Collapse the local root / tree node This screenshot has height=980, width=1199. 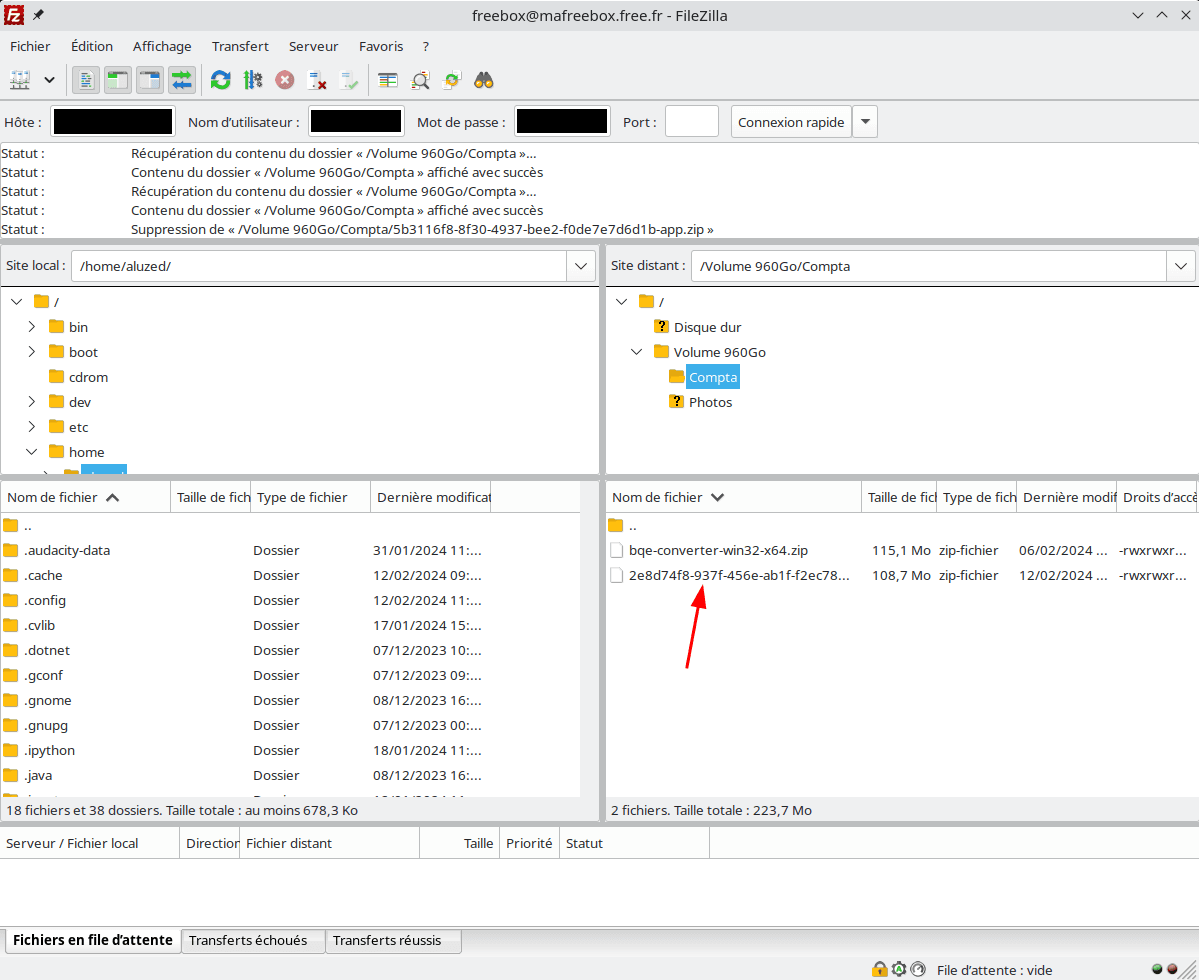[17, 302]
